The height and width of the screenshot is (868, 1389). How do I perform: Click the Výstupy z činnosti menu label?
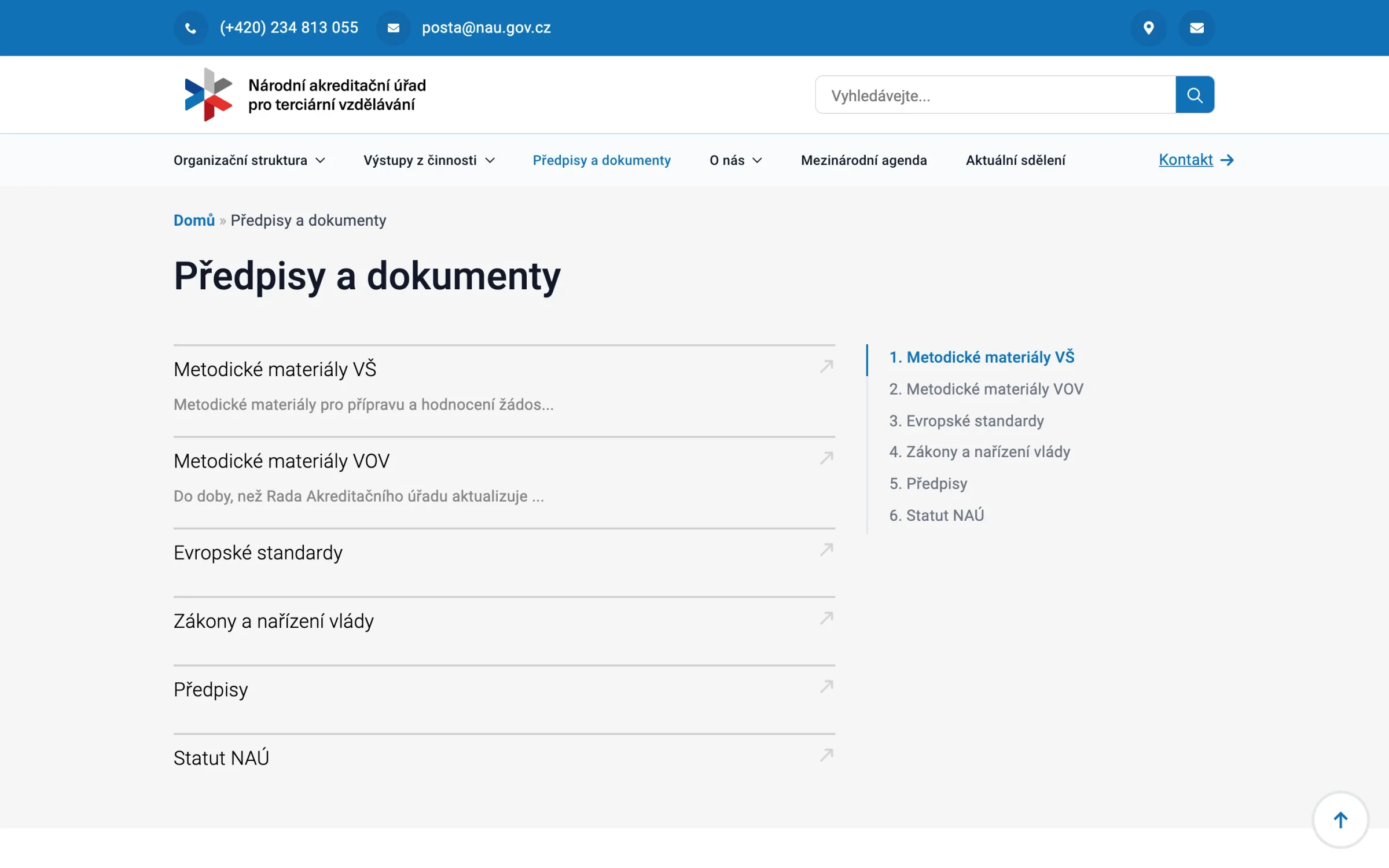[x=420, y=160]
